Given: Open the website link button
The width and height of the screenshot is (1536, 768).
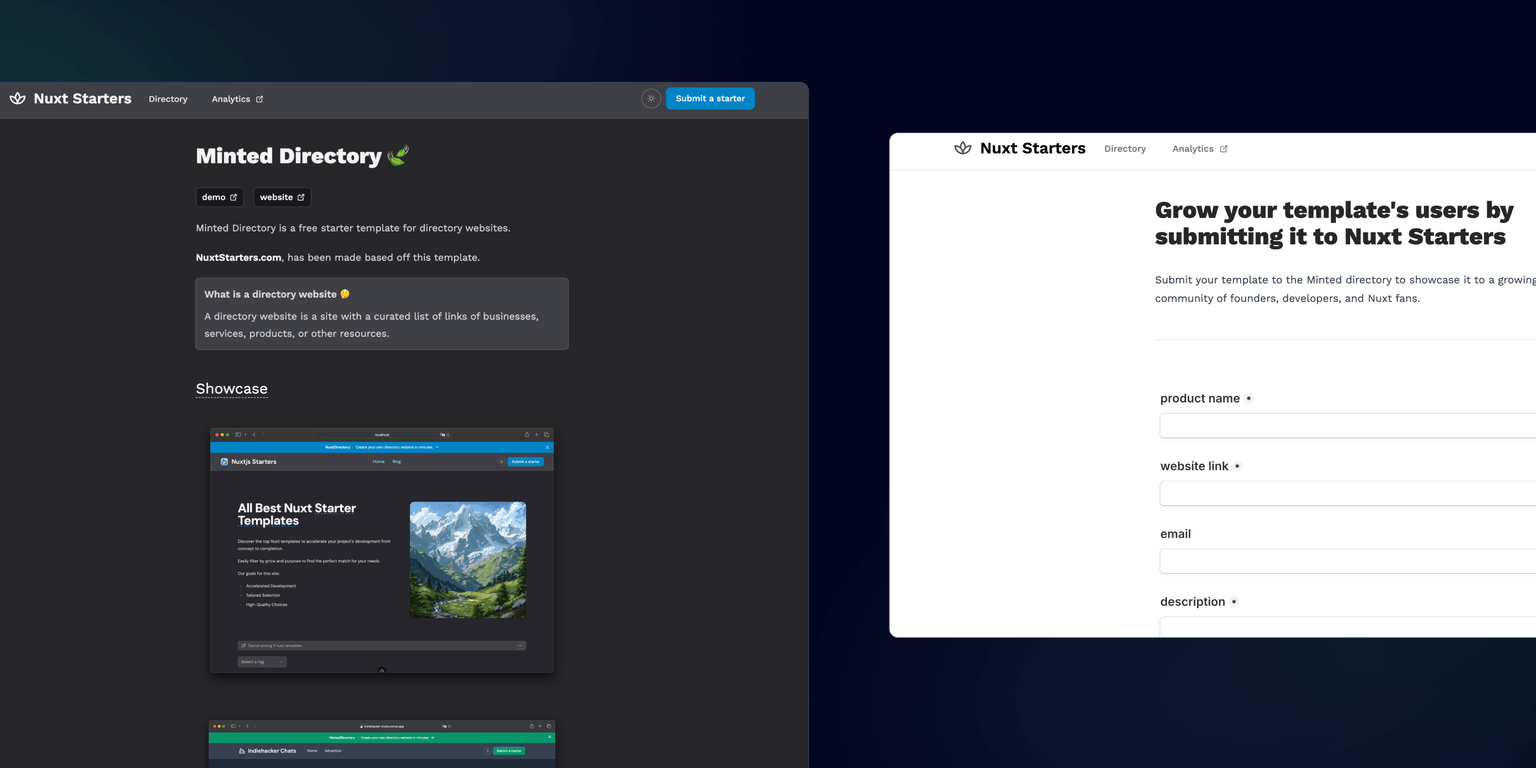Looking at the screenshot, I should click(282, 197).
